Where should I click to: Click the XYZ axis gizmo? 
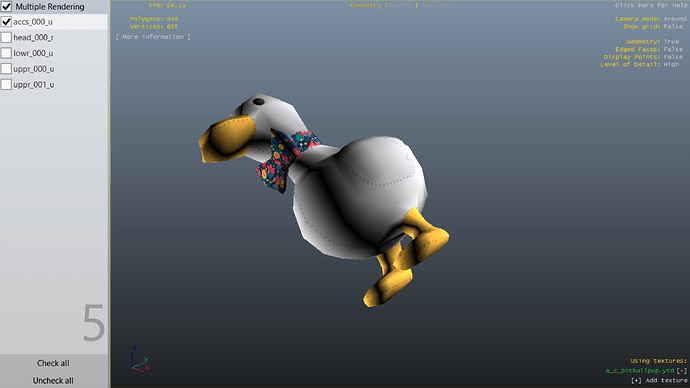pos(139,359)
